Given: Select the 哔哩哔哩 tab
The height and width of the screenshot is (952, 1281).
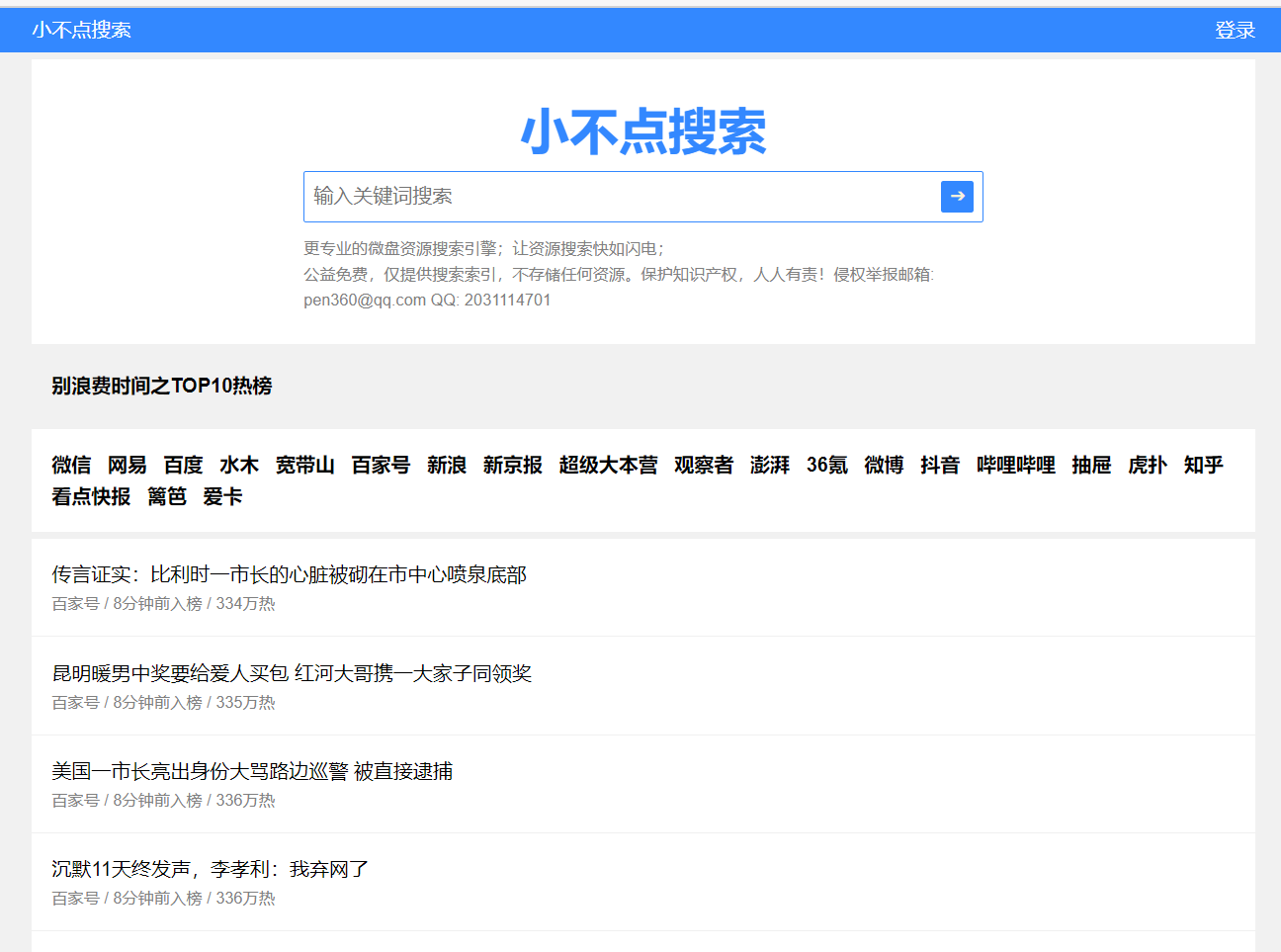Looking at the screenshot, I should tap(1016, 465).
